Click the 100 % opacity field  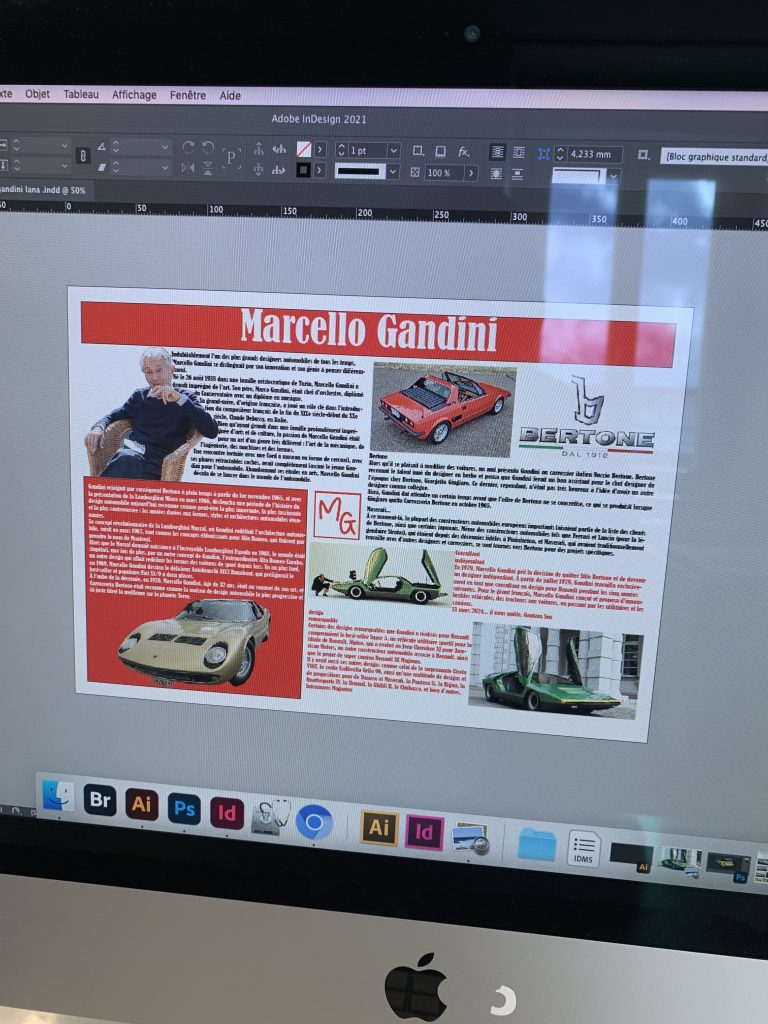pos(443,173)
